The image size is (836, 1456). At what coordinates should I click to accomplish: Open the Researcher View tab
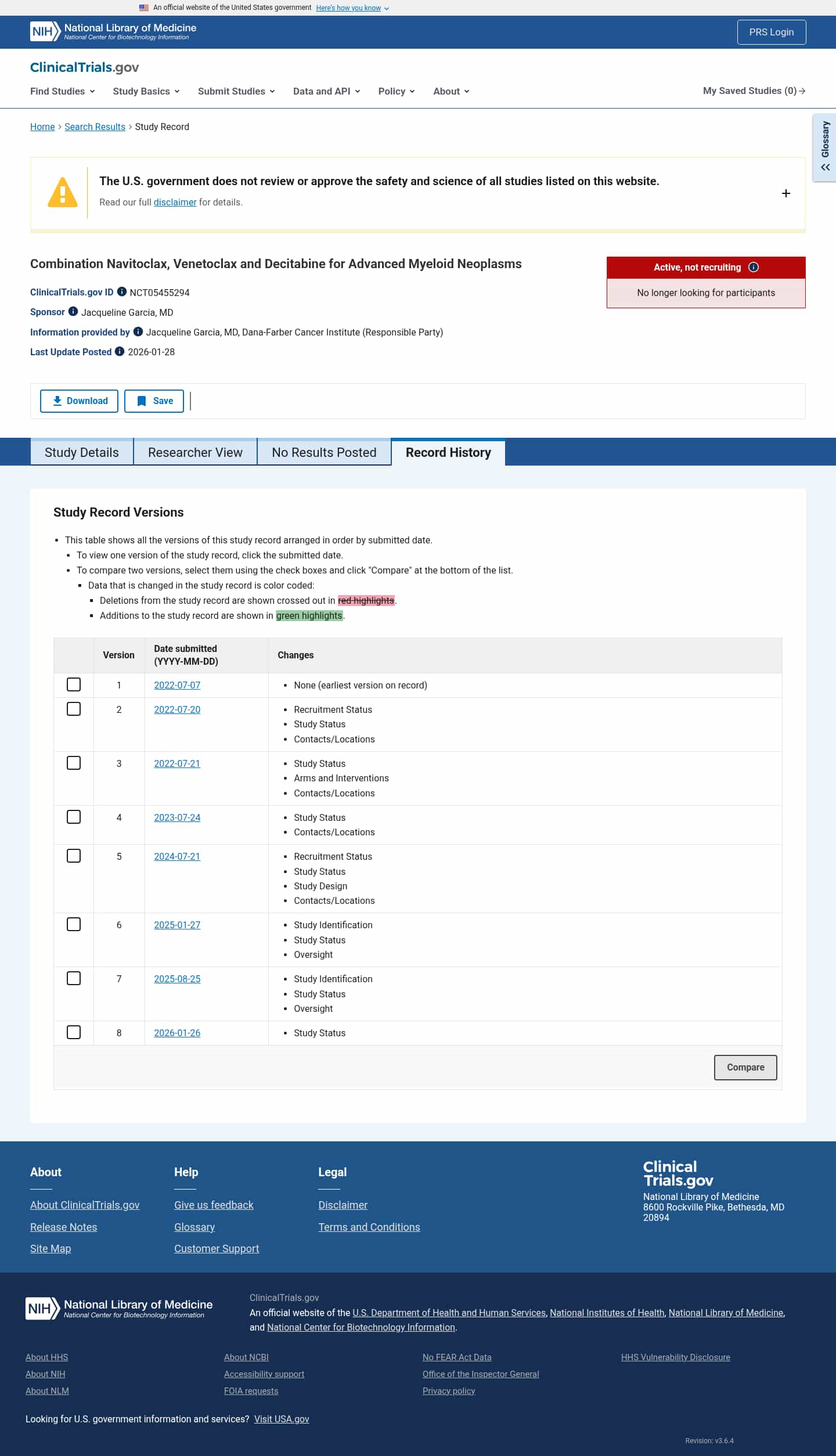tap(195, 452)
